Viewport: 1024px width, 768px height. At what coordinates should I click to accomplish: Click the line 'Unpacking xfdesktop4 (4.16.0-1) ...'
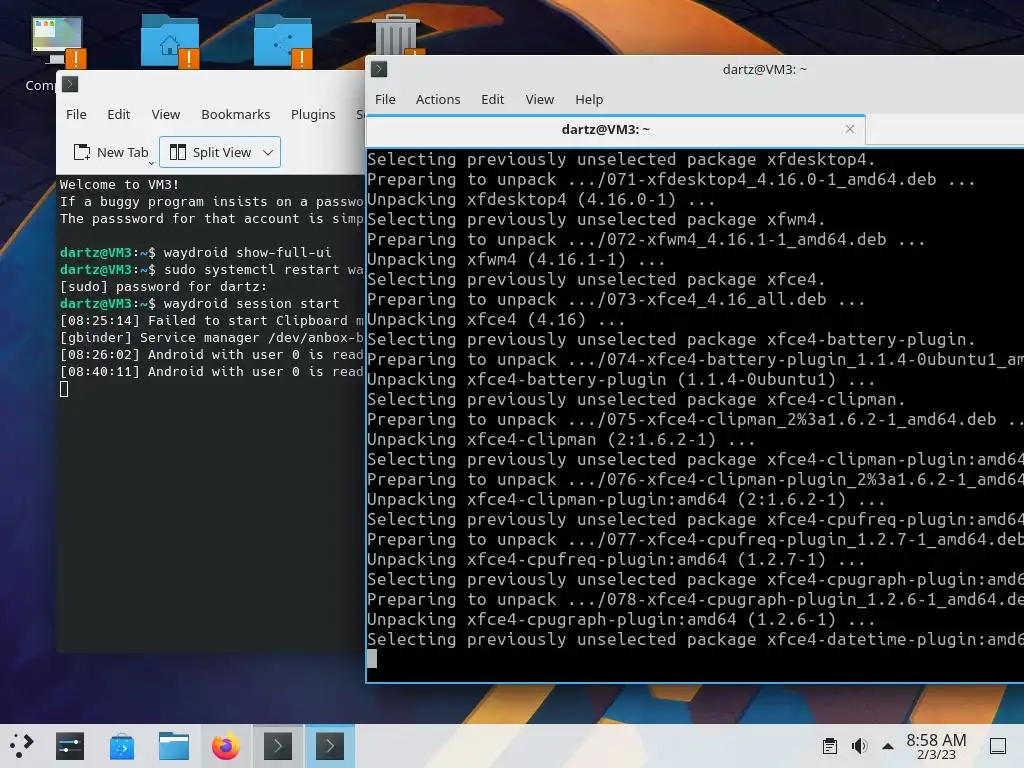pos(541,200)
